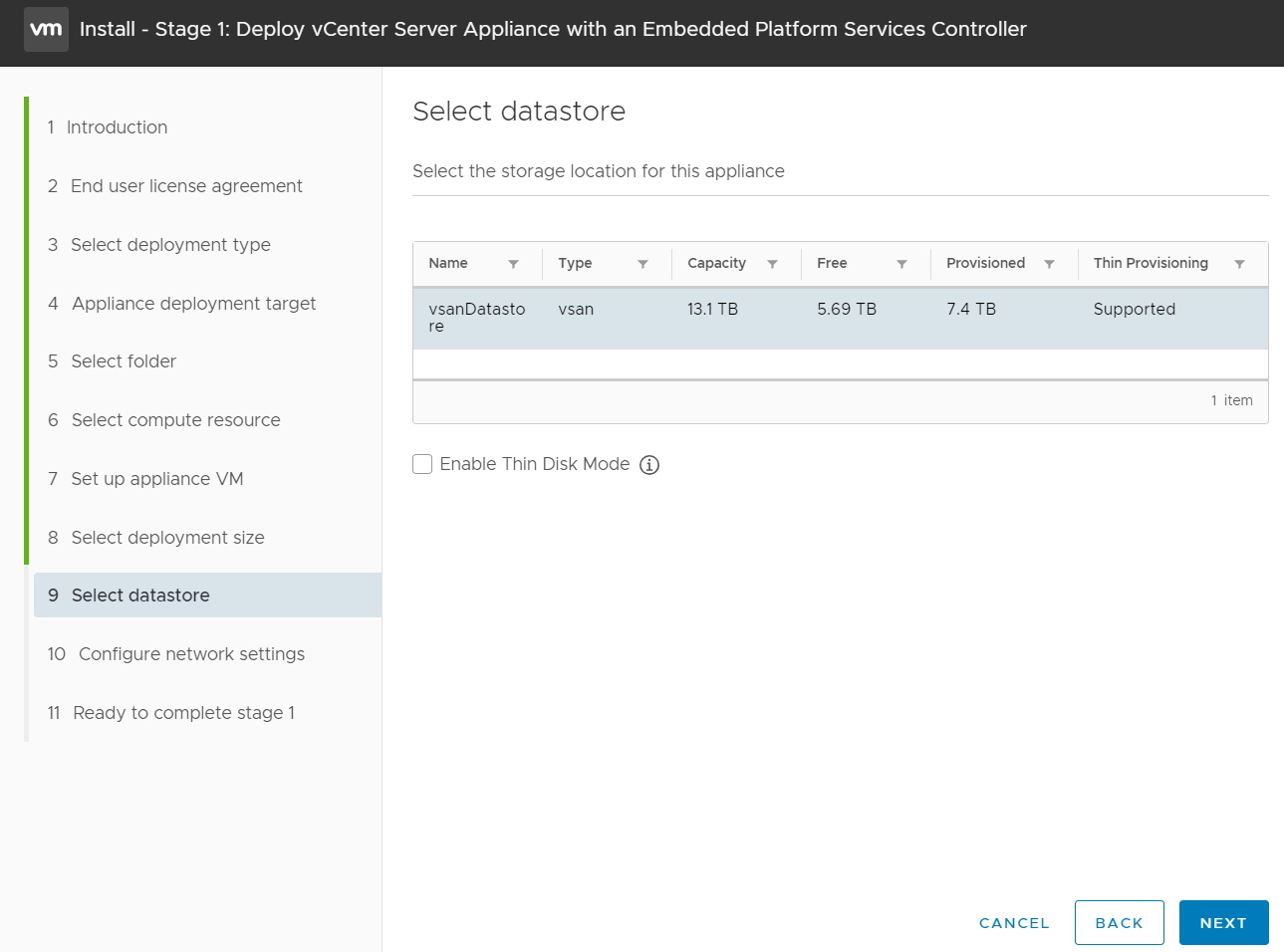Enable Thin Disk Mode checkbox

(x=422, y=464)
